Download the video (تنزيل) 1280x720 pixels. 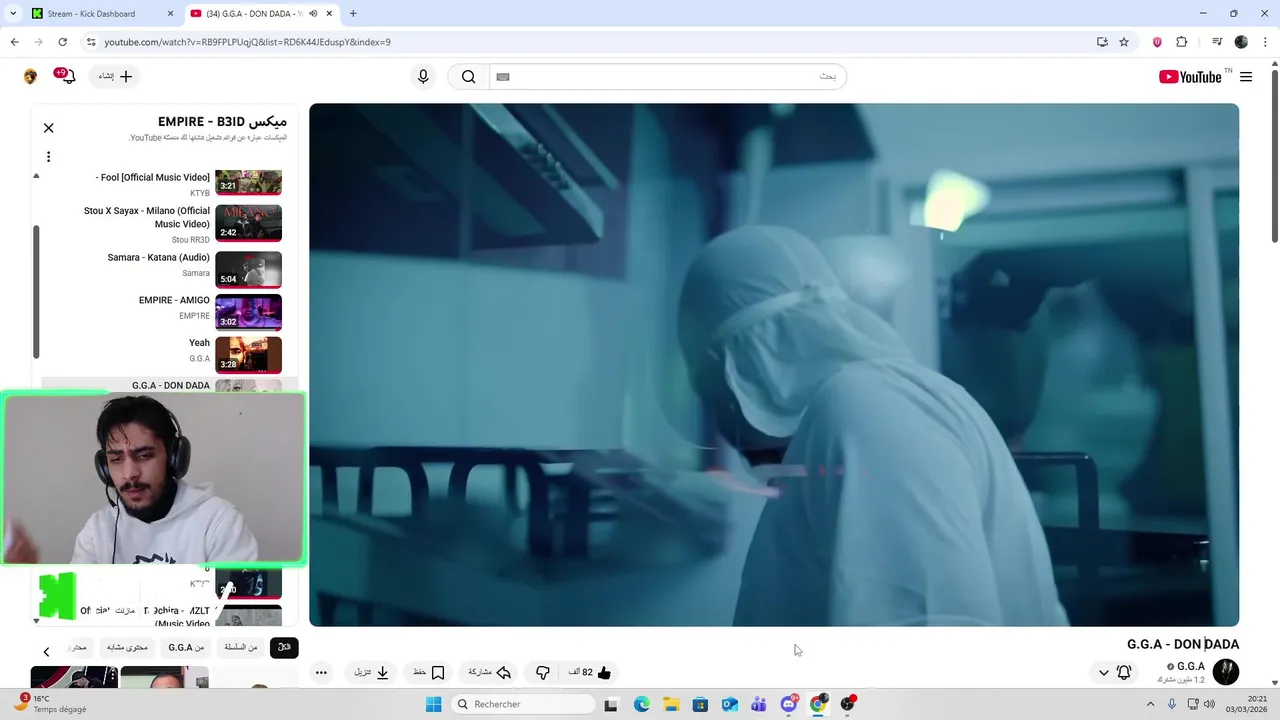point(371,673)
